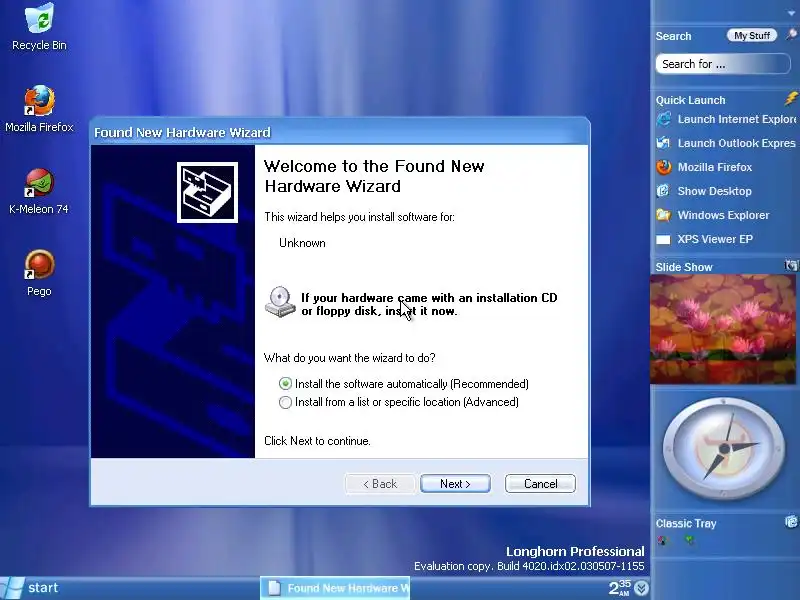This screenshot has height=600, width=800.
Task: Click Mozilla Firefox label in Quick Launch
Action: point(715,167)
